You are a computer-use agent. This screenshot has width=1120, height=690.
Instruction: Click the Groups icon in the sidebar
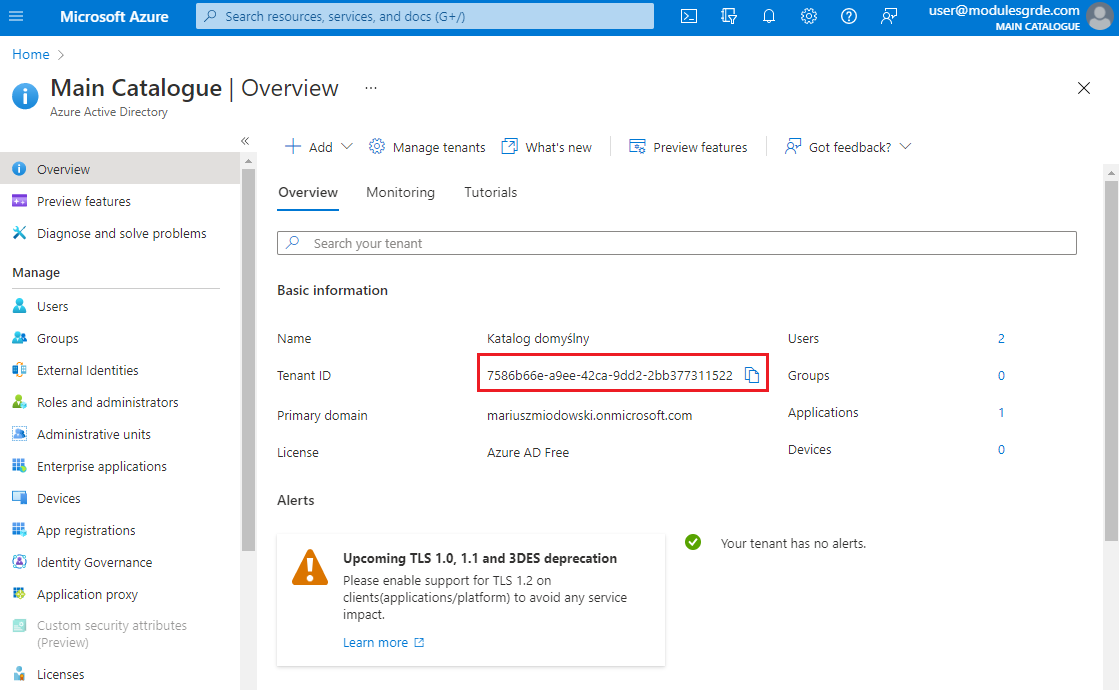click(20, 338)
